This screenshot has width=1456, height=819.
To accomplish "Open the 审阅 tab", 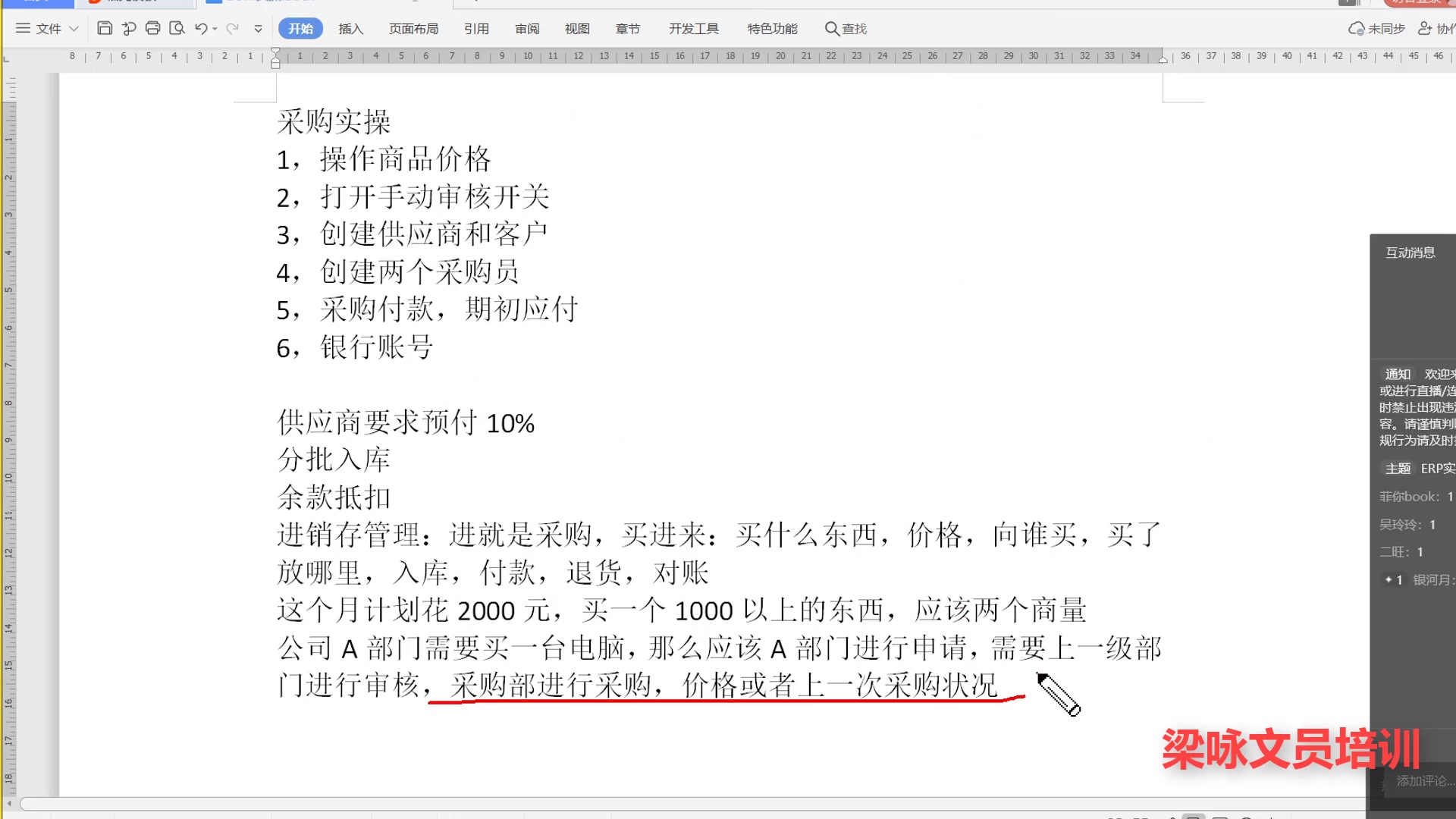I will point(527,29).
